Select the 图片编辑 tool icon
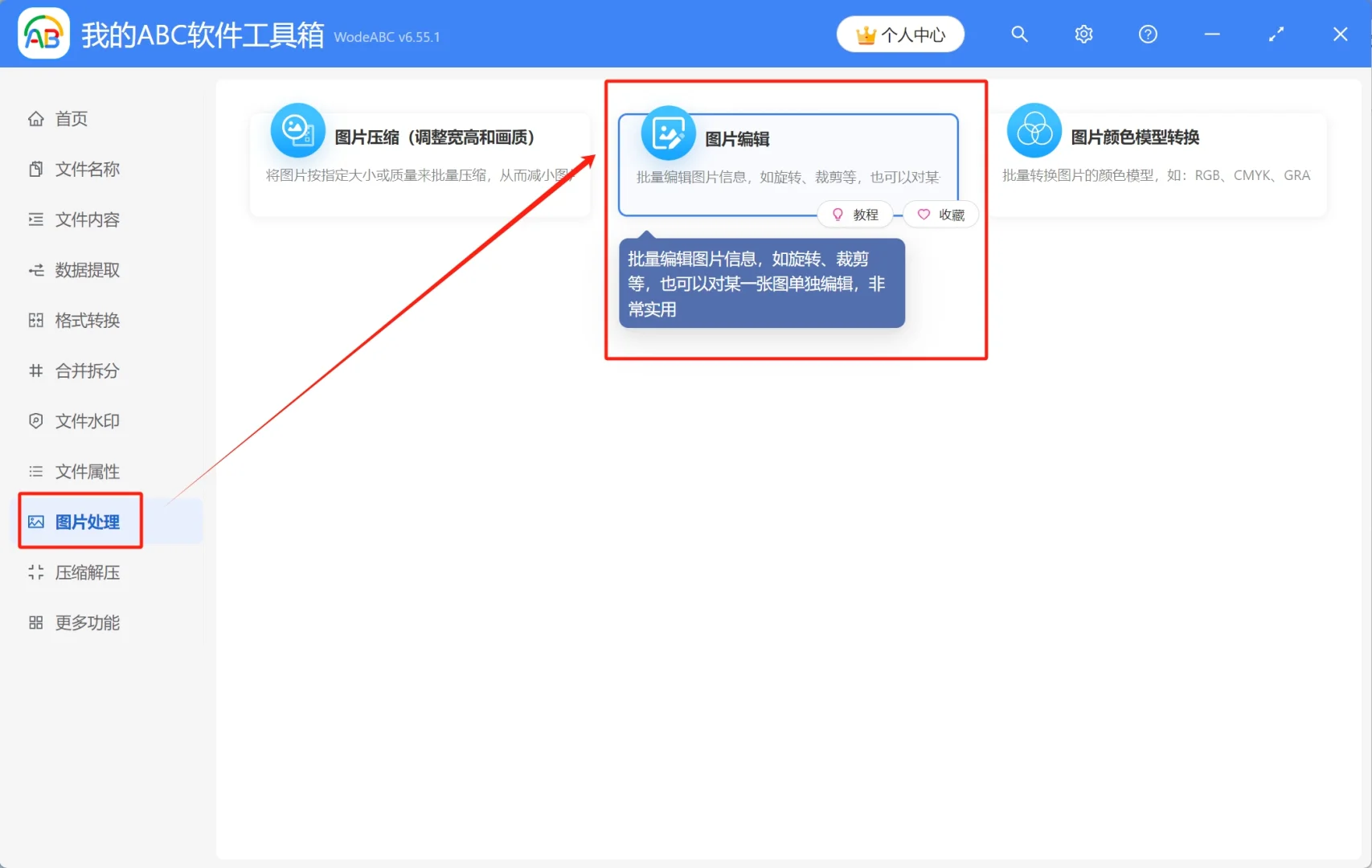This screenshot has height=868, width=1372. (667, 133)
